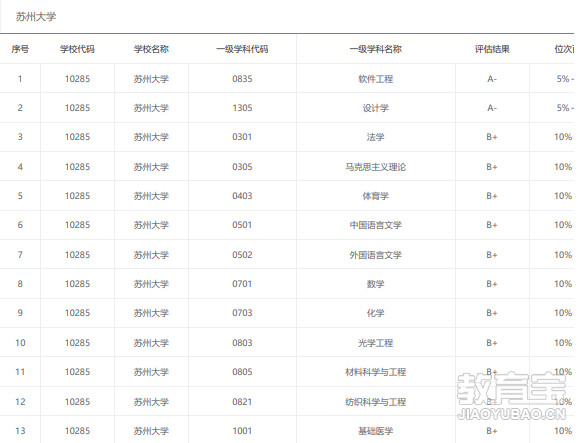Click the A- result for 软件工程
The image size is (587, 443).
[492, 79]
